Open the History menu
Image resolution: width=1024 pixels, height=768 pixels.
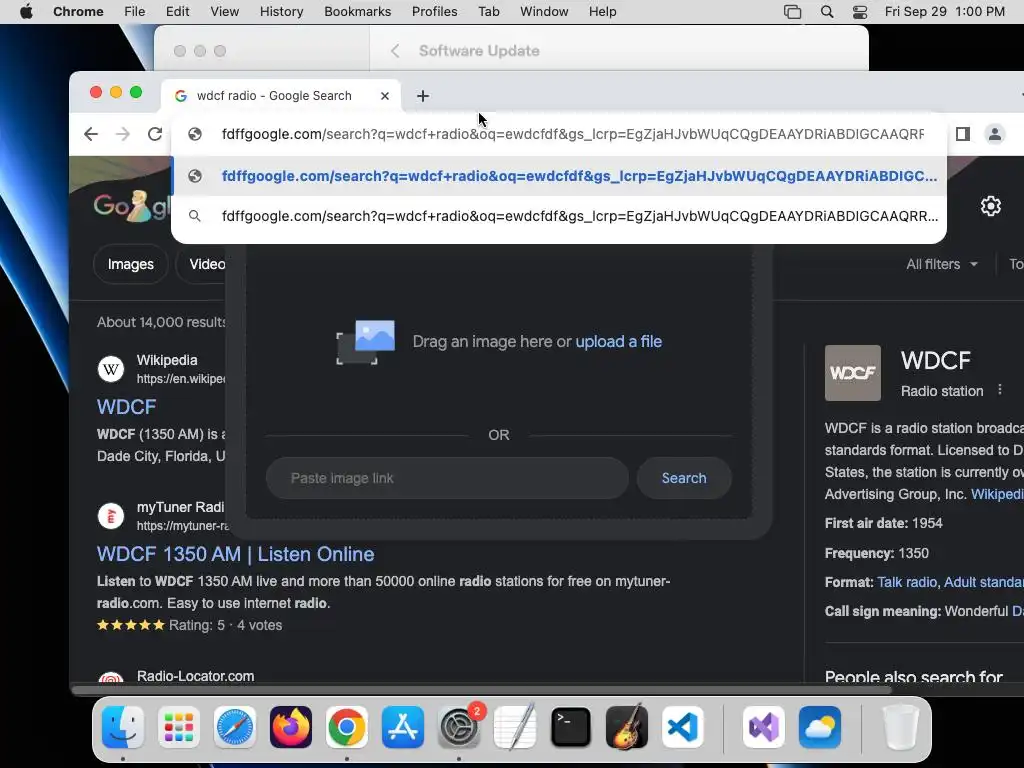(x=281, y=12)
